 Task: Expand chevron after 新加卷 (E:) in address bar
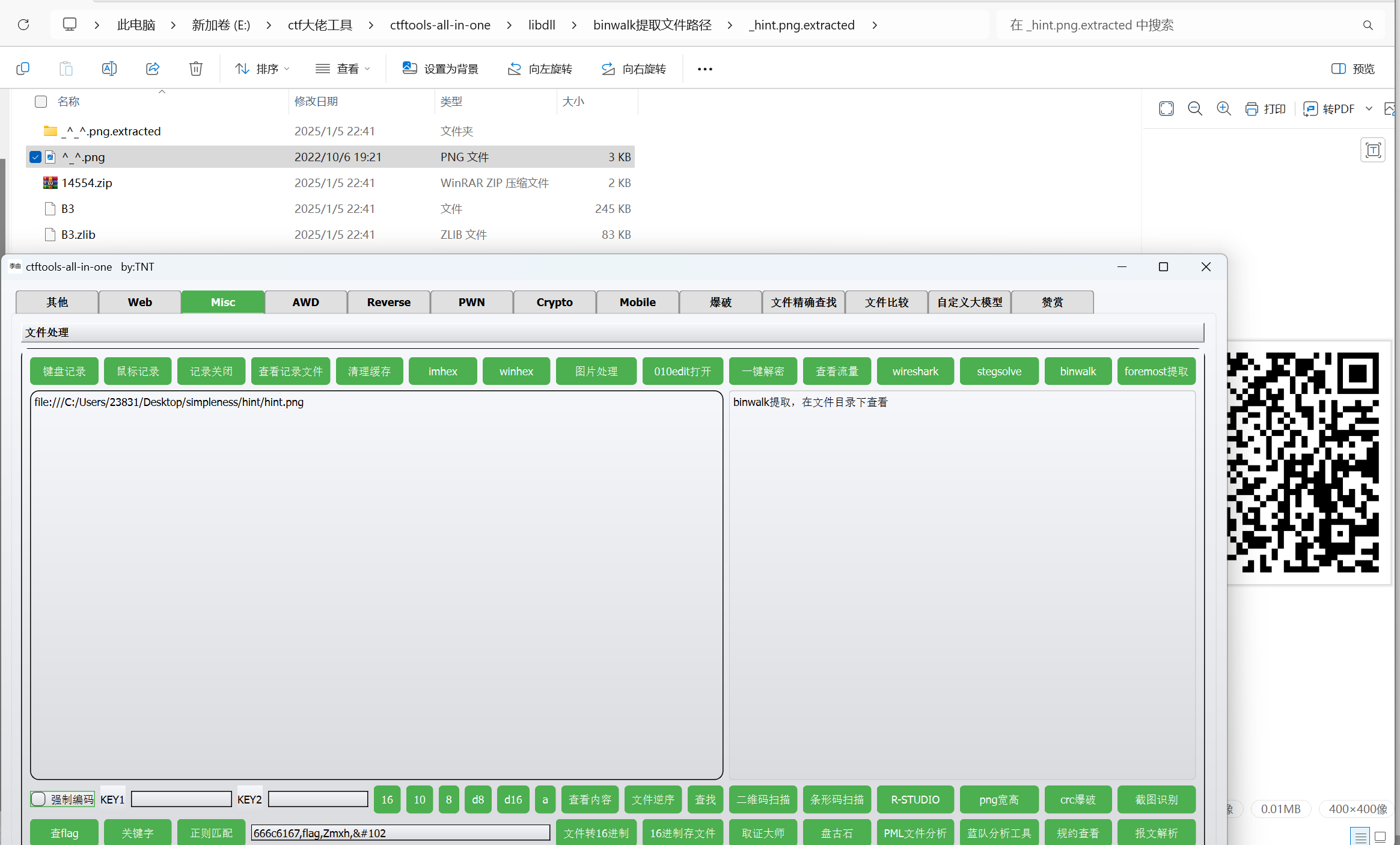[269, 25]
